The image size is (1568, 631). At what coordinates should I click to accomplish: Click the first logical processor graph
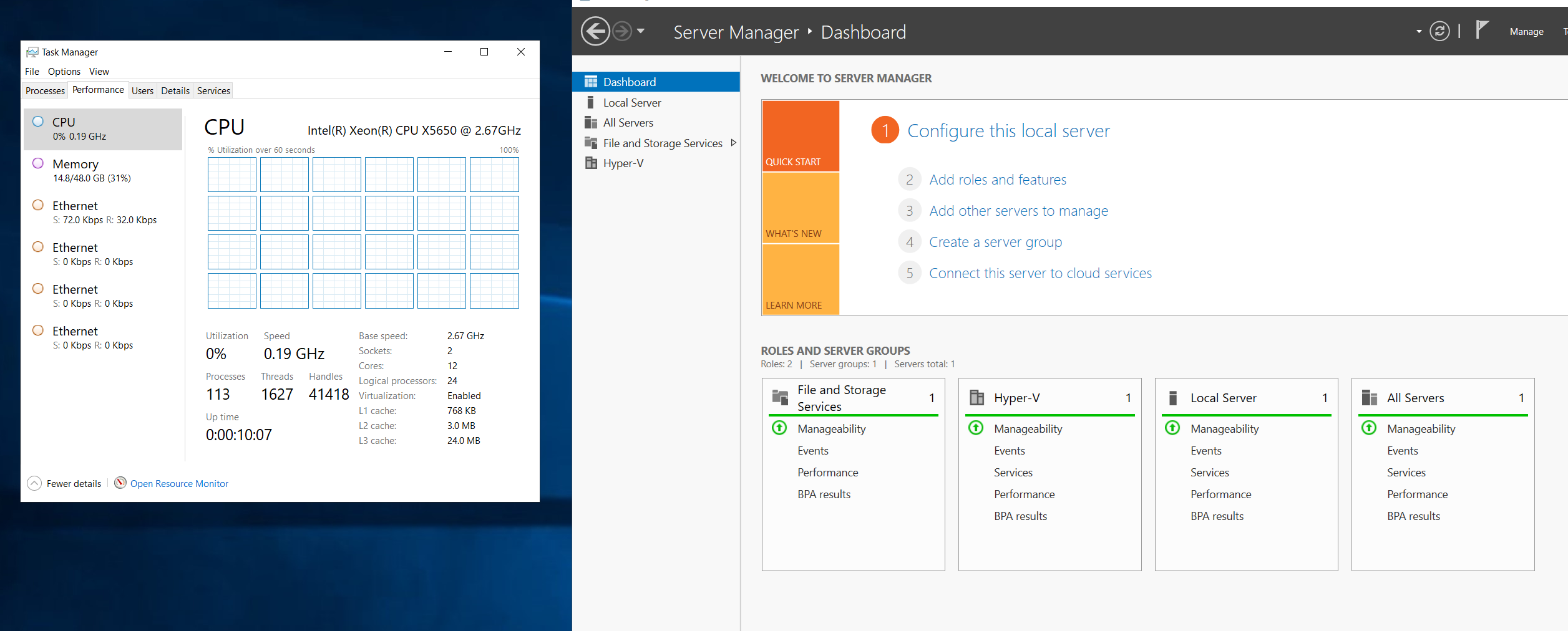[x=232, y=175]
